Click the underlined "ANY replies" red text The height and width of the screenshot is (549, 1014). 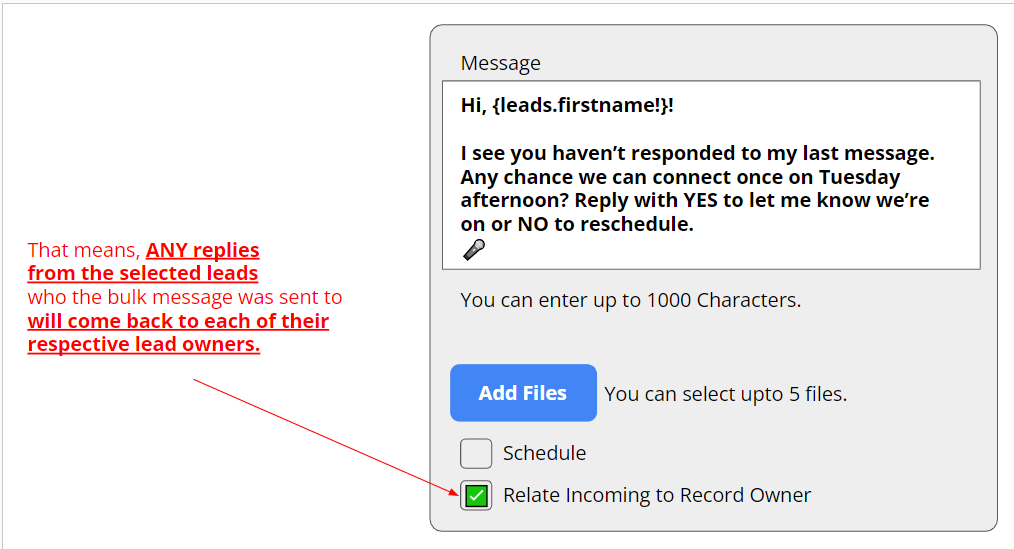coord(203,250)
